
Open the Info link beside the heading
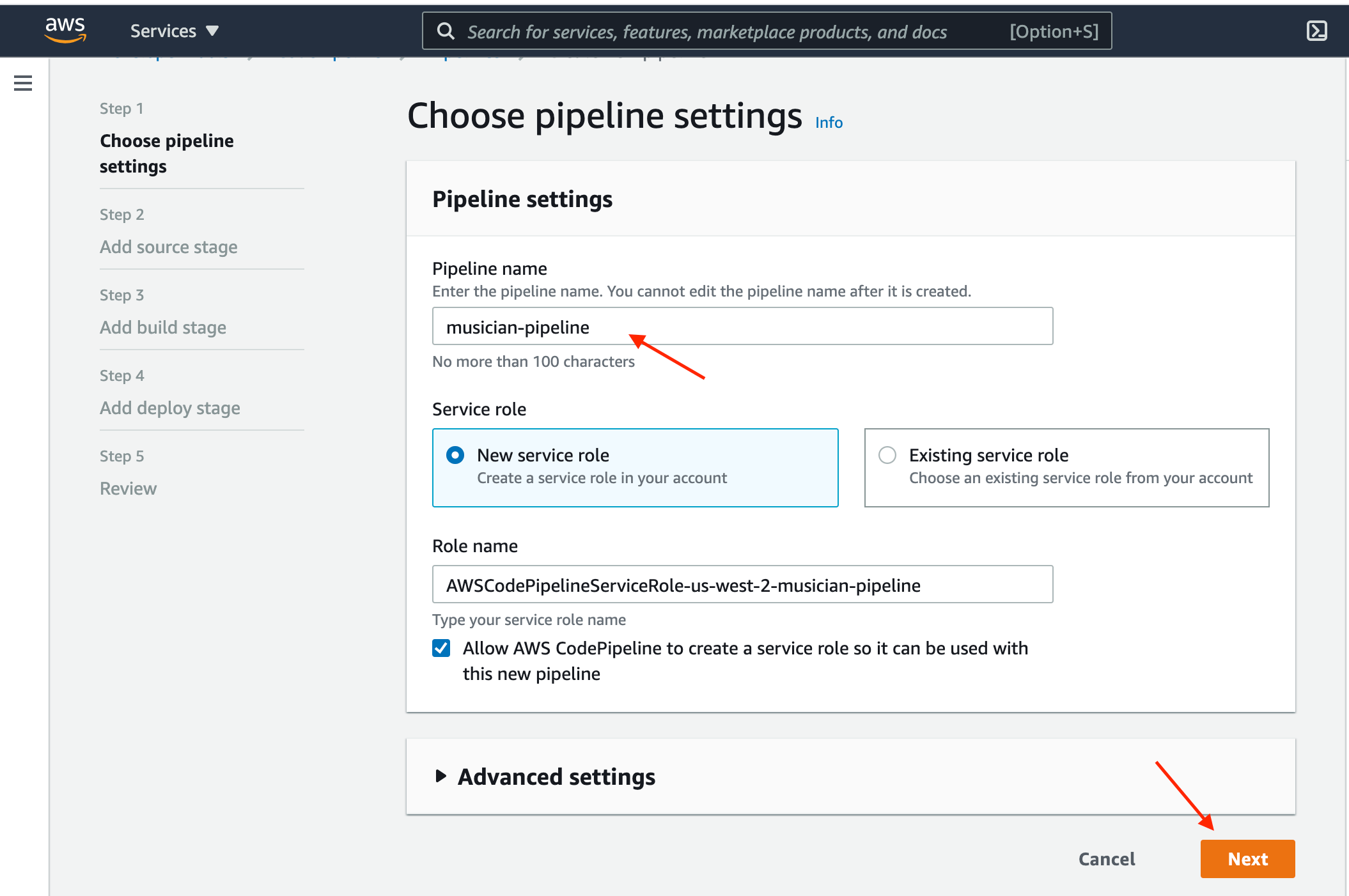[829, 122]
